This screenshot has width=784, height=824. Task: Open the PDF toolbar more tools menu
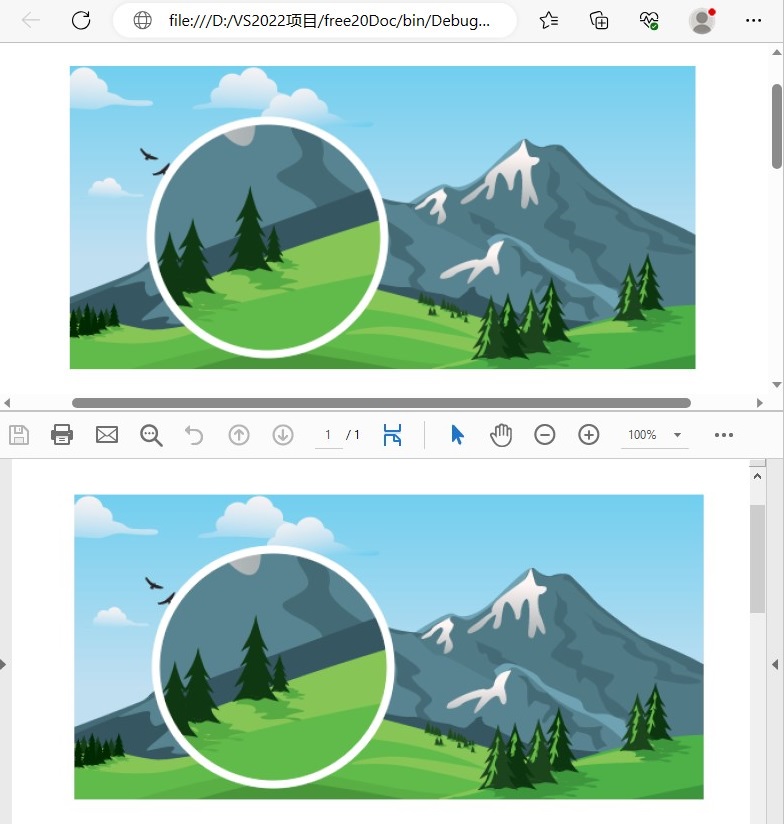(x=724, y=435)
